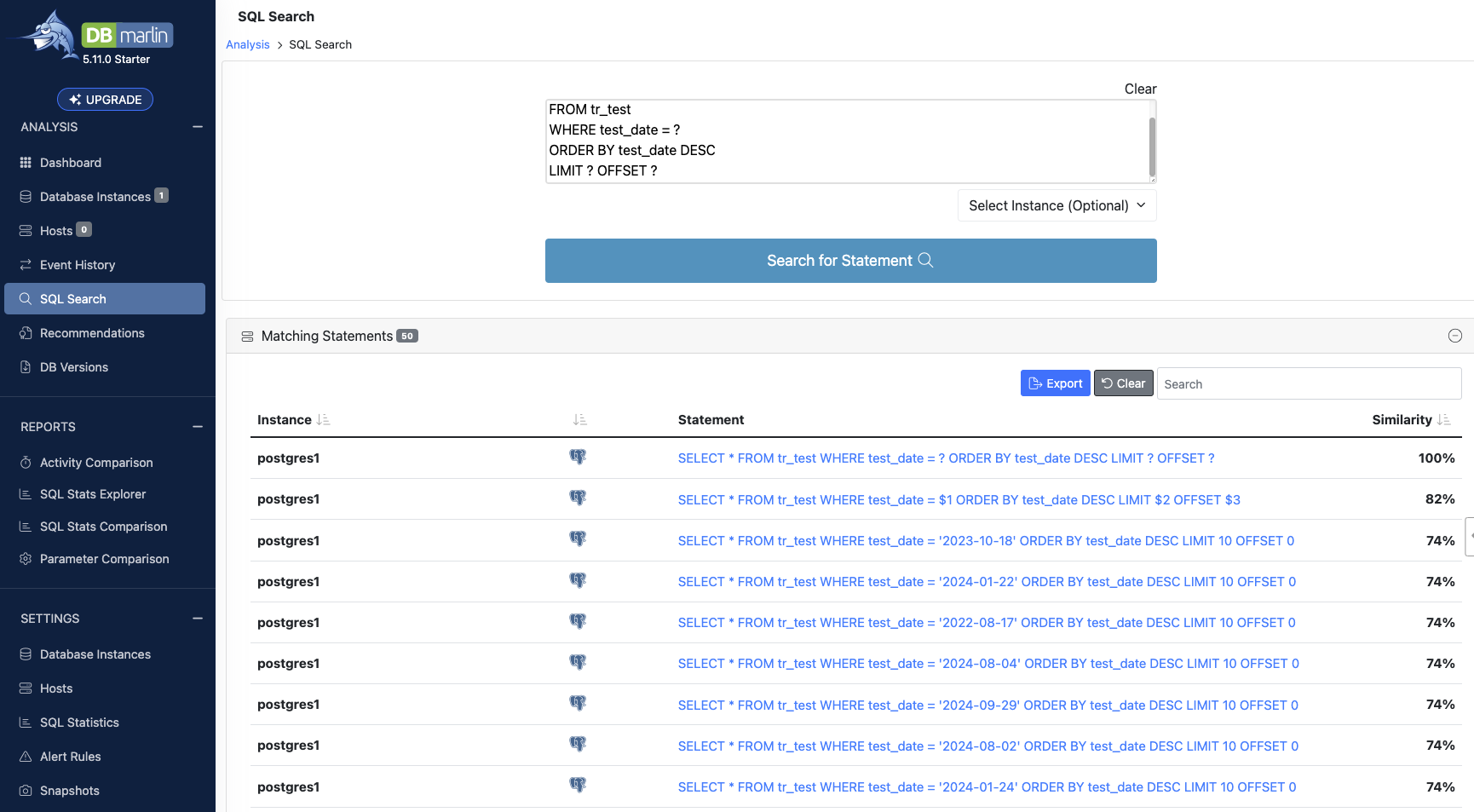
Task: Open statement with date 2024-08-02
Action: point(988,746)
